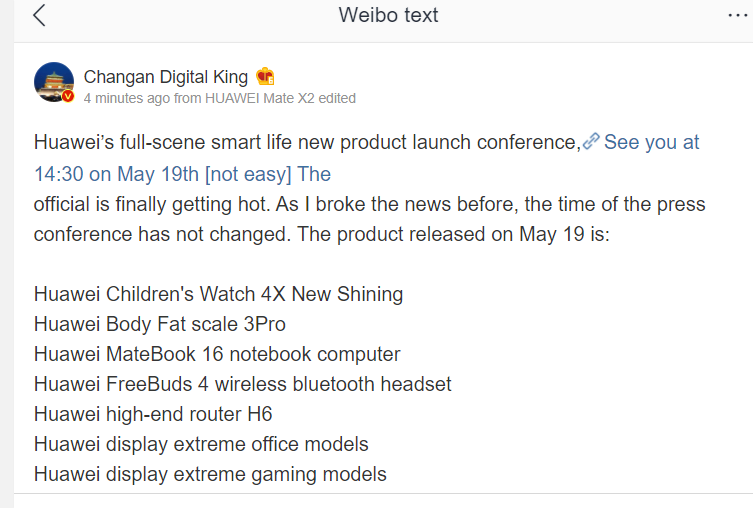The image size is (753, 508).
Task: Go back using the left arrow
Action: click(39, 15)
